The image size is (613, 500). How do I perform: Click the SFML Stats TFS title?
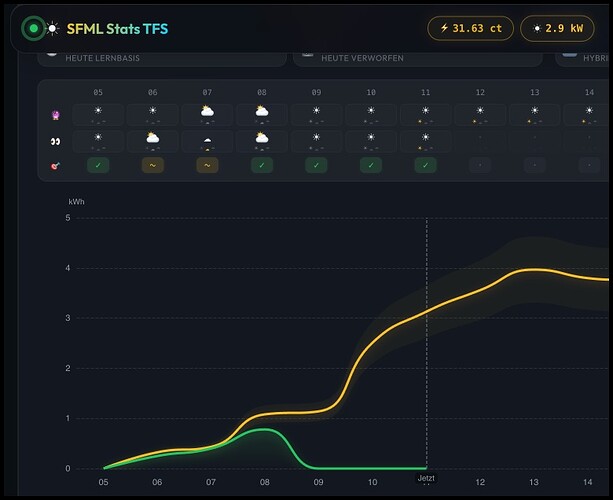(x=117, y=29)
